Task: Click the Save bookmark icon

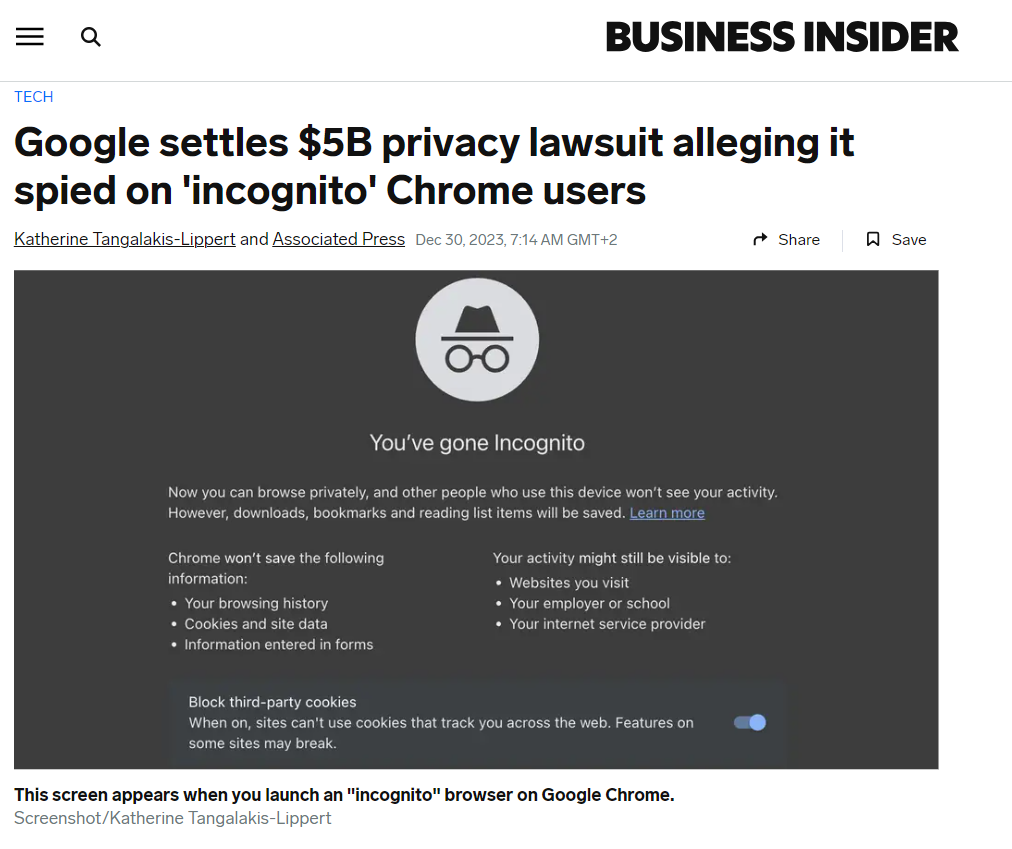Action: click(x=873, y=240)
